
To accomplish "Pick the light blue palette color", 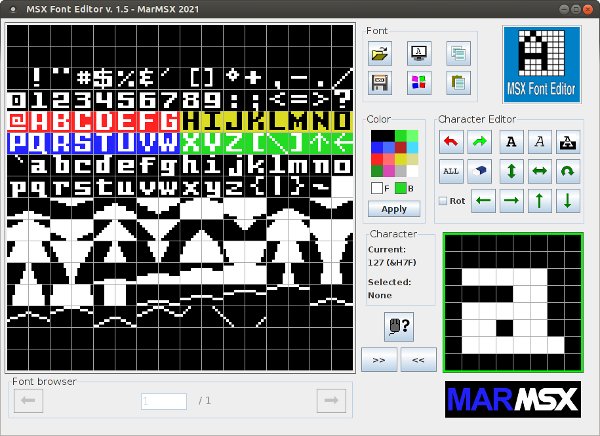I will pyautogui.click(x=389, y=148).
